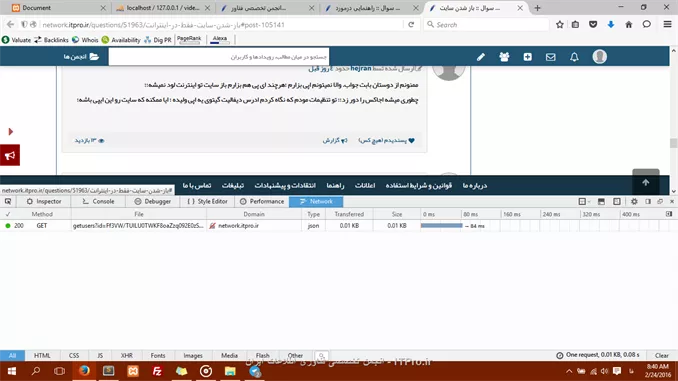
Task: Open the envelope messages icon
Action: click(x=550, y=57)
